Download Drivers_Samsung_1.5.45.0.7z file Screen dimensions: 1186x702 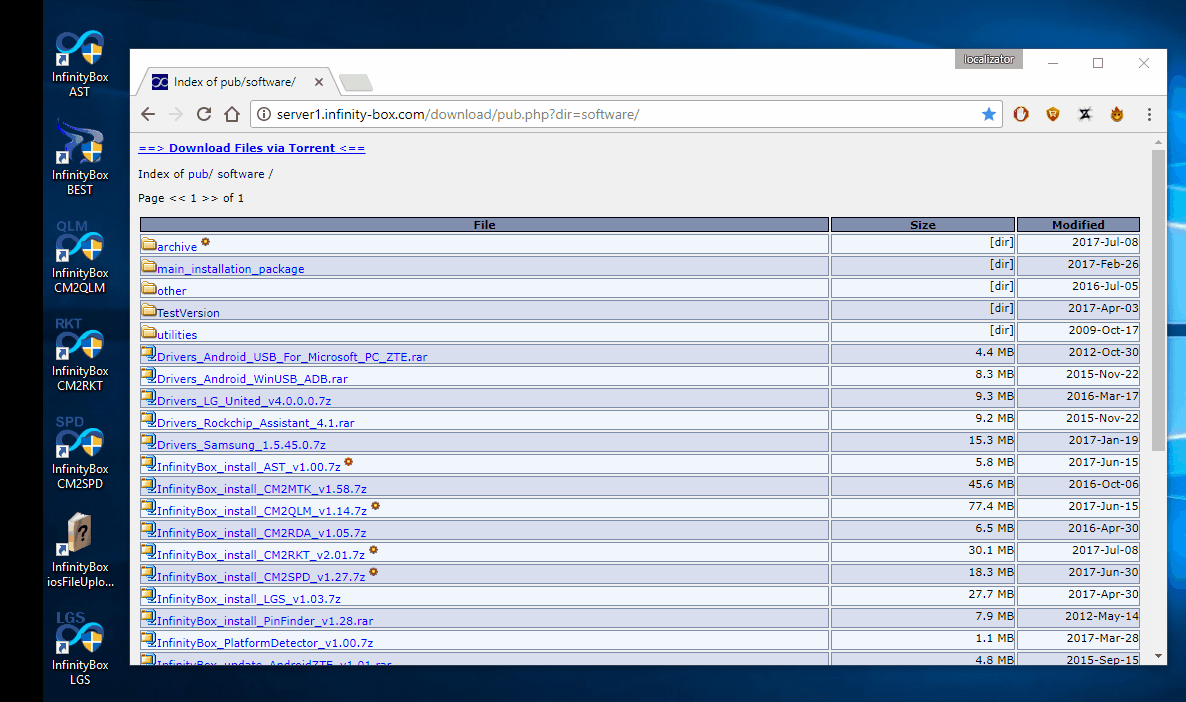pos(241,445)
